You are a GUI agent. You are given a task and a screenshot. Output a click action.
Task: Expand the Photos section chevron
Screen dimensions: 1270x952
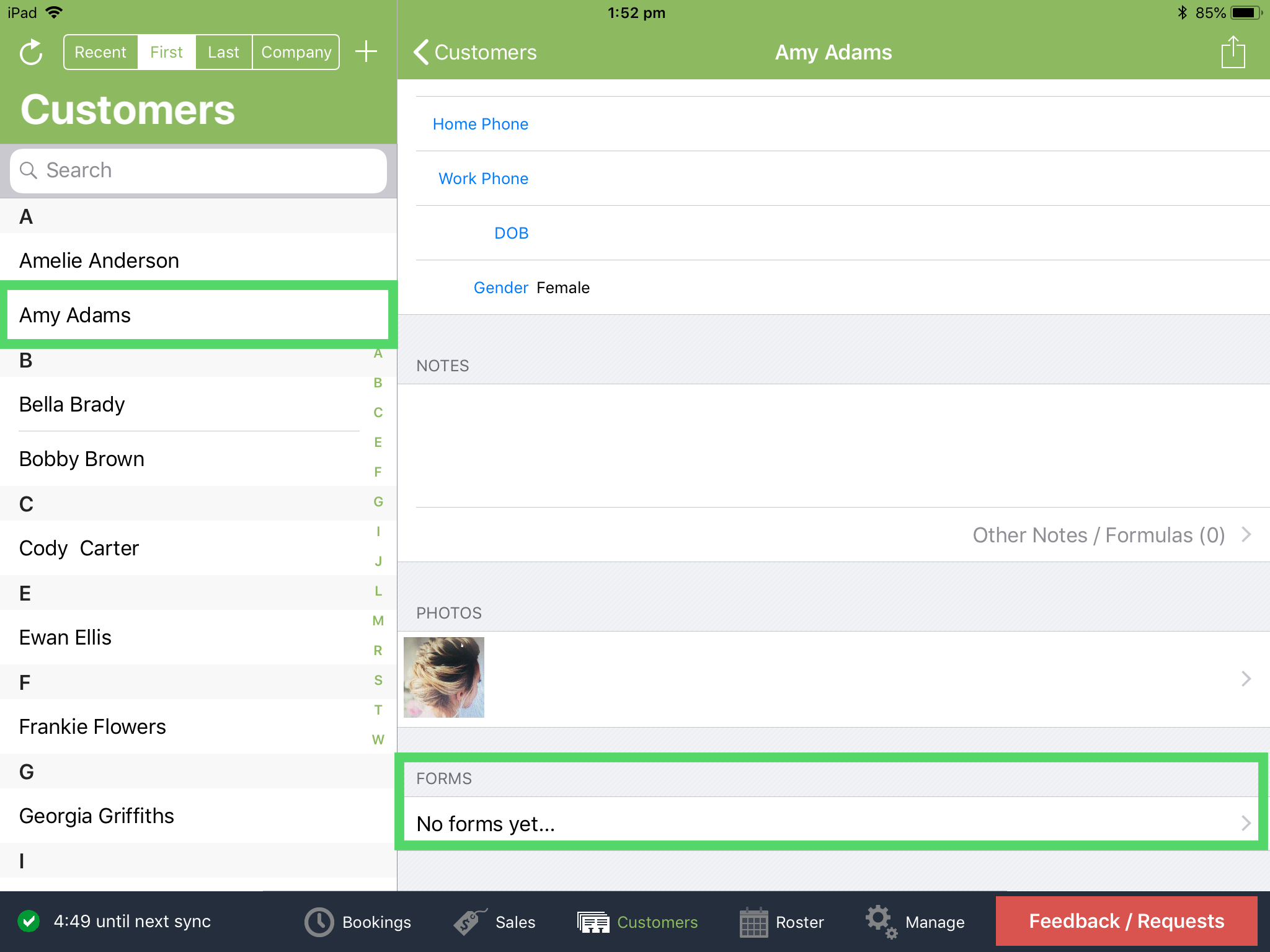[x=1246, y=678]
